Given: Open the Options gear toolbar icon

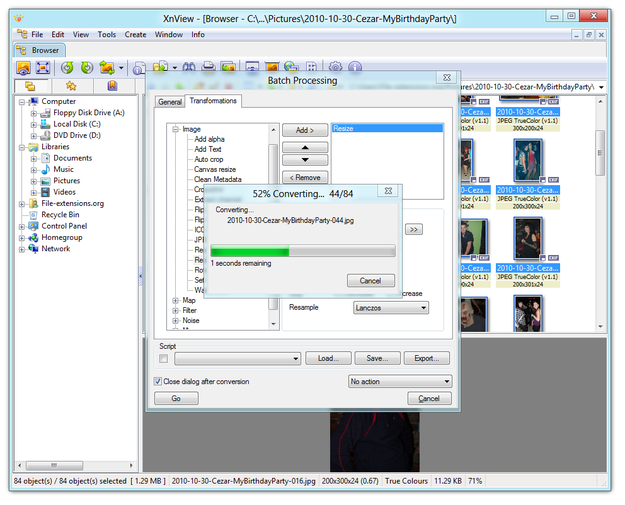Looking at the screenshot, I should 335,67.
